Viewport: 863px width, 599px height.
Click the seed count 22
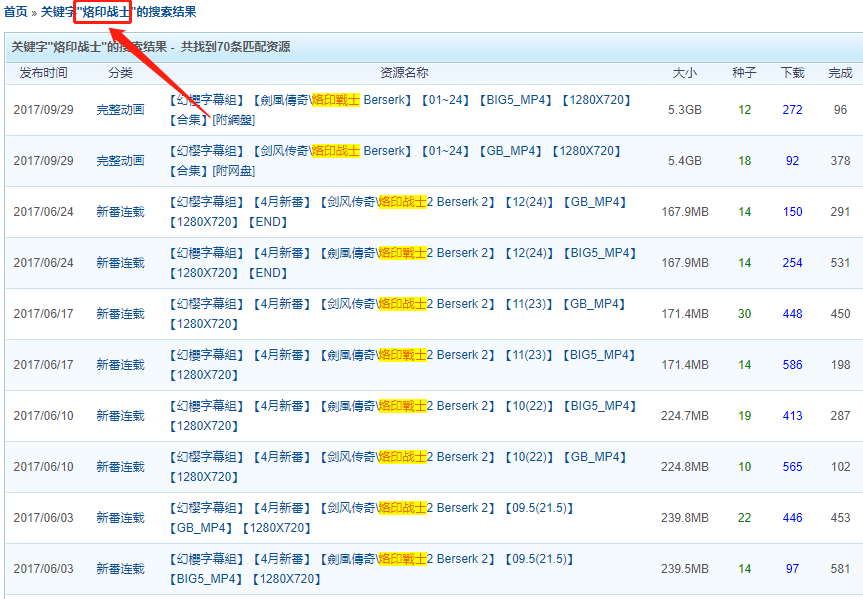pos(745,518)
